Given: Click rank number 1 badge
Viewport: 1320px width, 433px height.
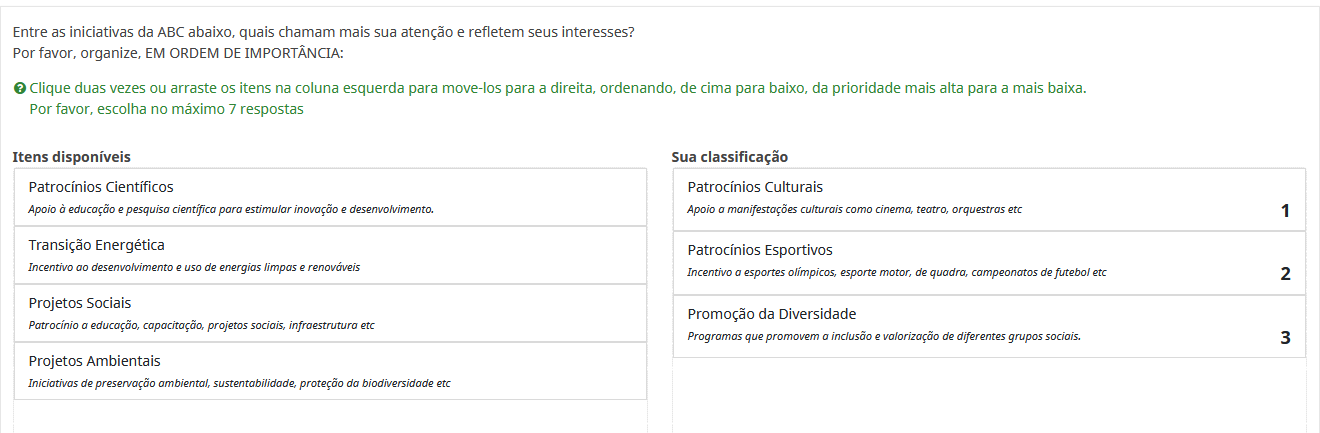Looking at the screenshot, I should click(x=1285, y=211).
